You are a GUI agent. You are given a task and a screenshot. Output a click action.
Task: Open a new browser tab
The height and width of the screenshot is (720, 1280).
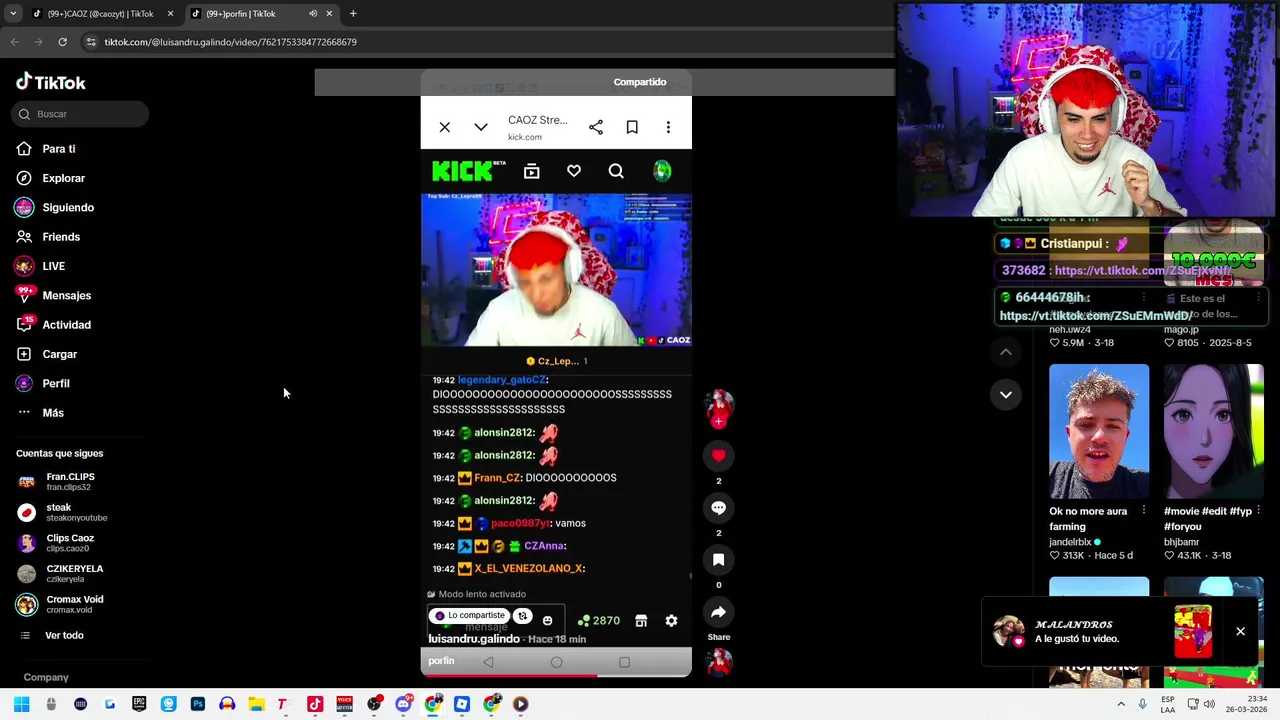(353, 14)
